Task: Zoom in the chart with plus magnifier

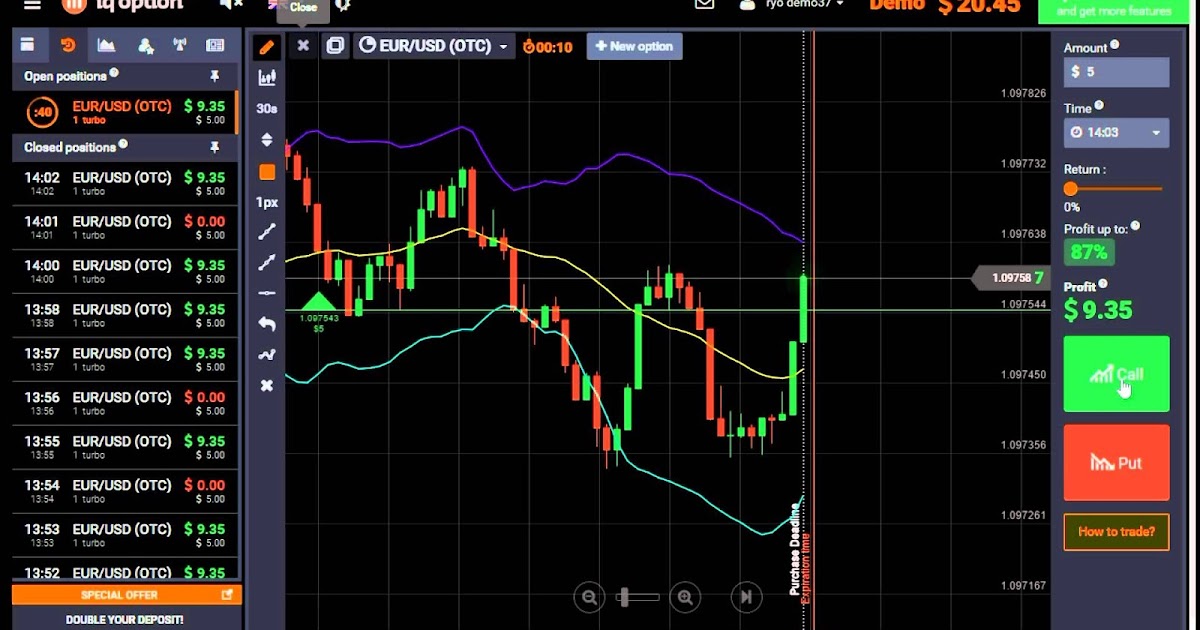Action: pos(685,598)
